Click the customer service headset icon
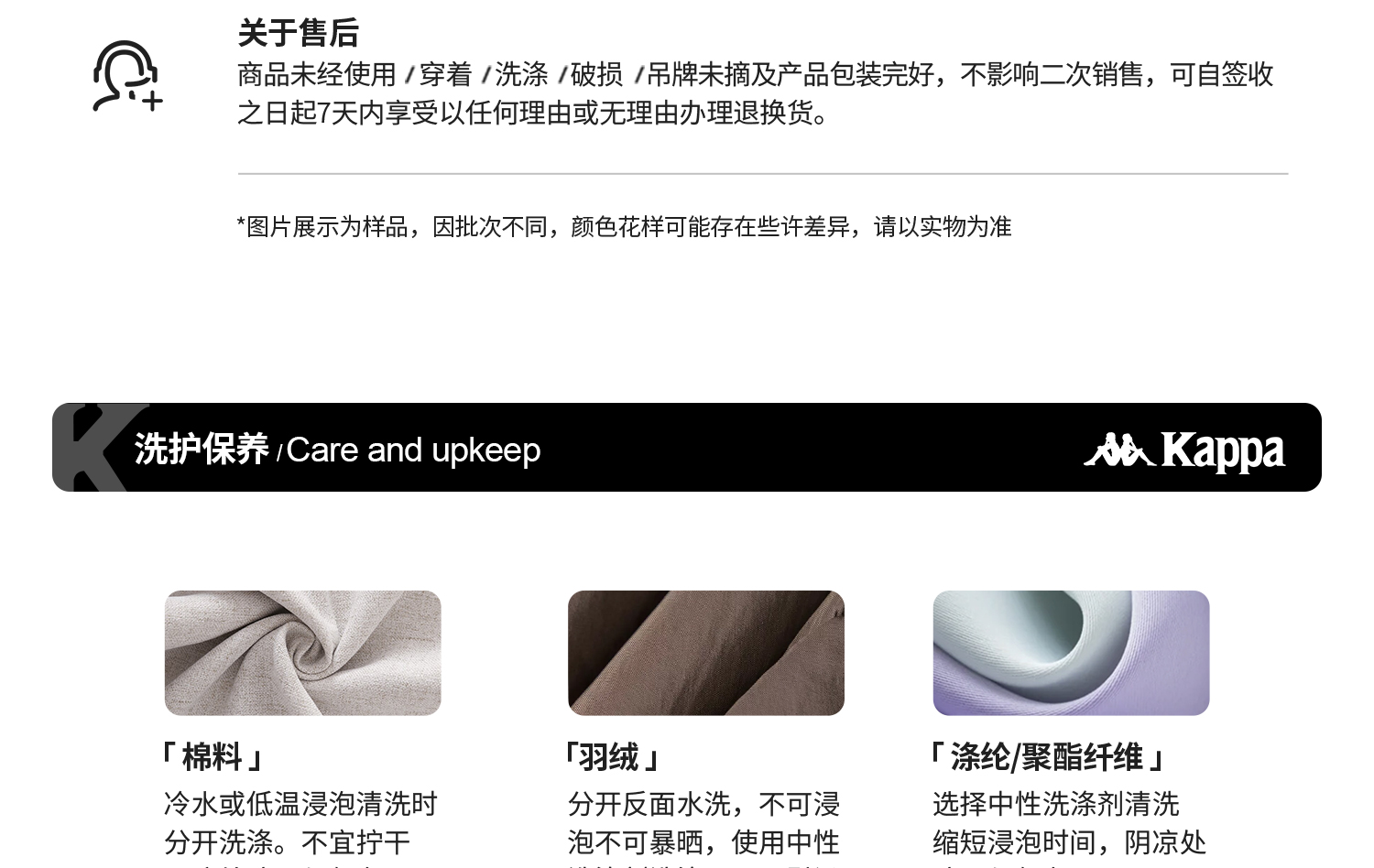Screen dimensions: 1374x868 (127, 76)
